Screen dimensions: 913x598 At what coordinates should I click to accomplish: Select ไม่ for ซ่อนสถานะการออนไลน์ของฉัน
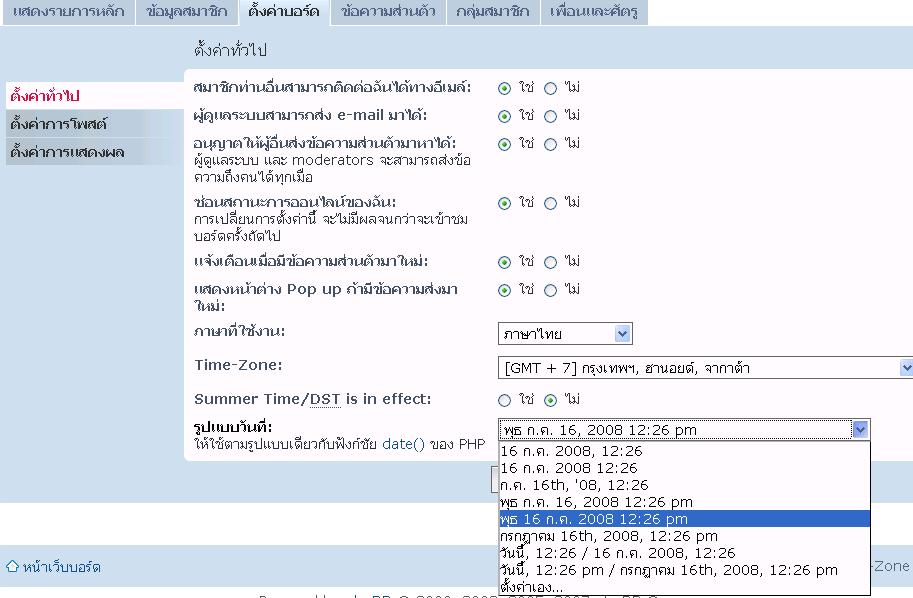tap(551, 203)
